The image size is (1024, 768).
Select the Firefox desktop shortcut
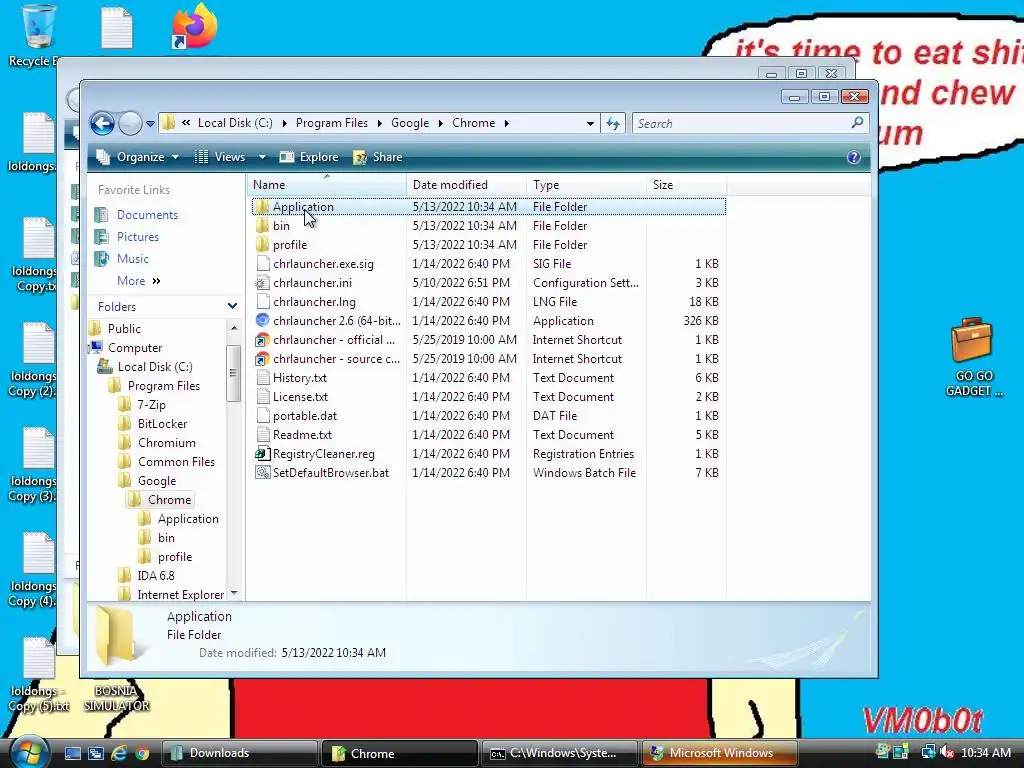[x=194, y=26]
